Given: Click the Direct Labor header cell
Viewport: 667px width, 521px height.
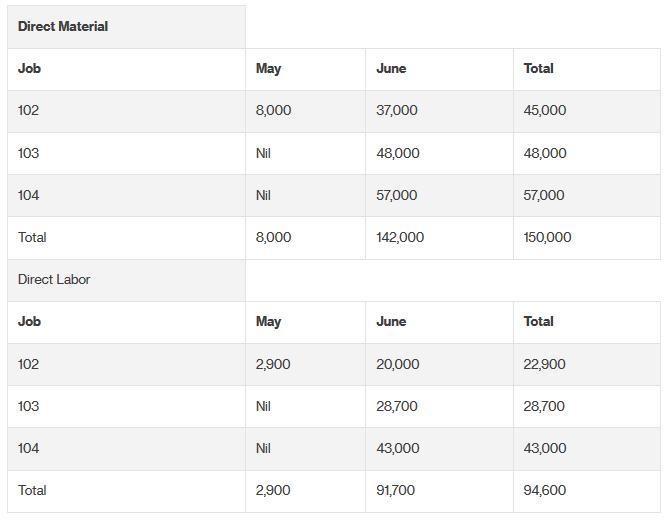Looking at the screenshot, I should [x=126, y=280].
